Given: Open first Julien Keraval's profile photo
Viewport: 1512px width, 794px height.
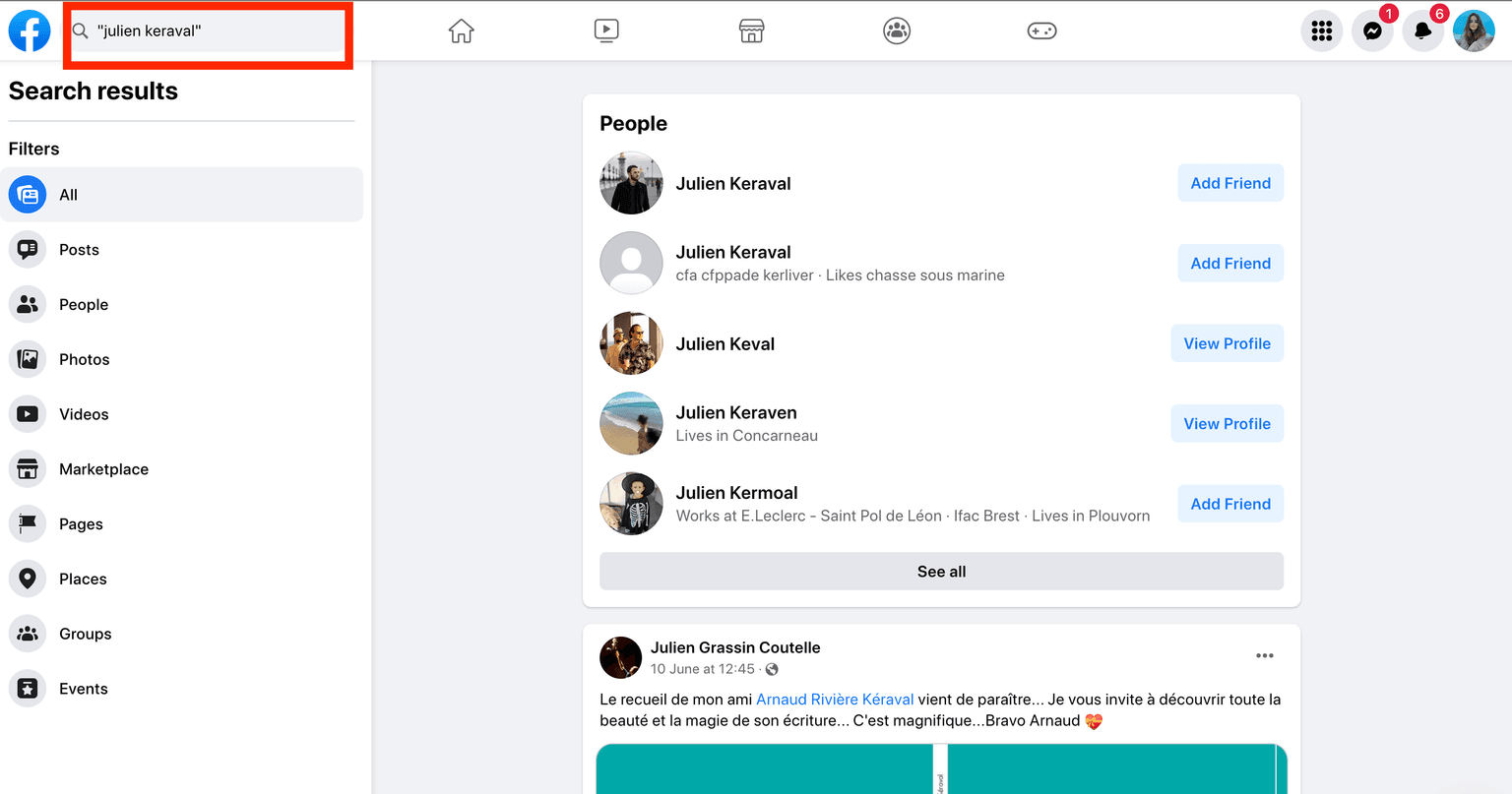Looking at the screenshot, I should coord(631,183).
